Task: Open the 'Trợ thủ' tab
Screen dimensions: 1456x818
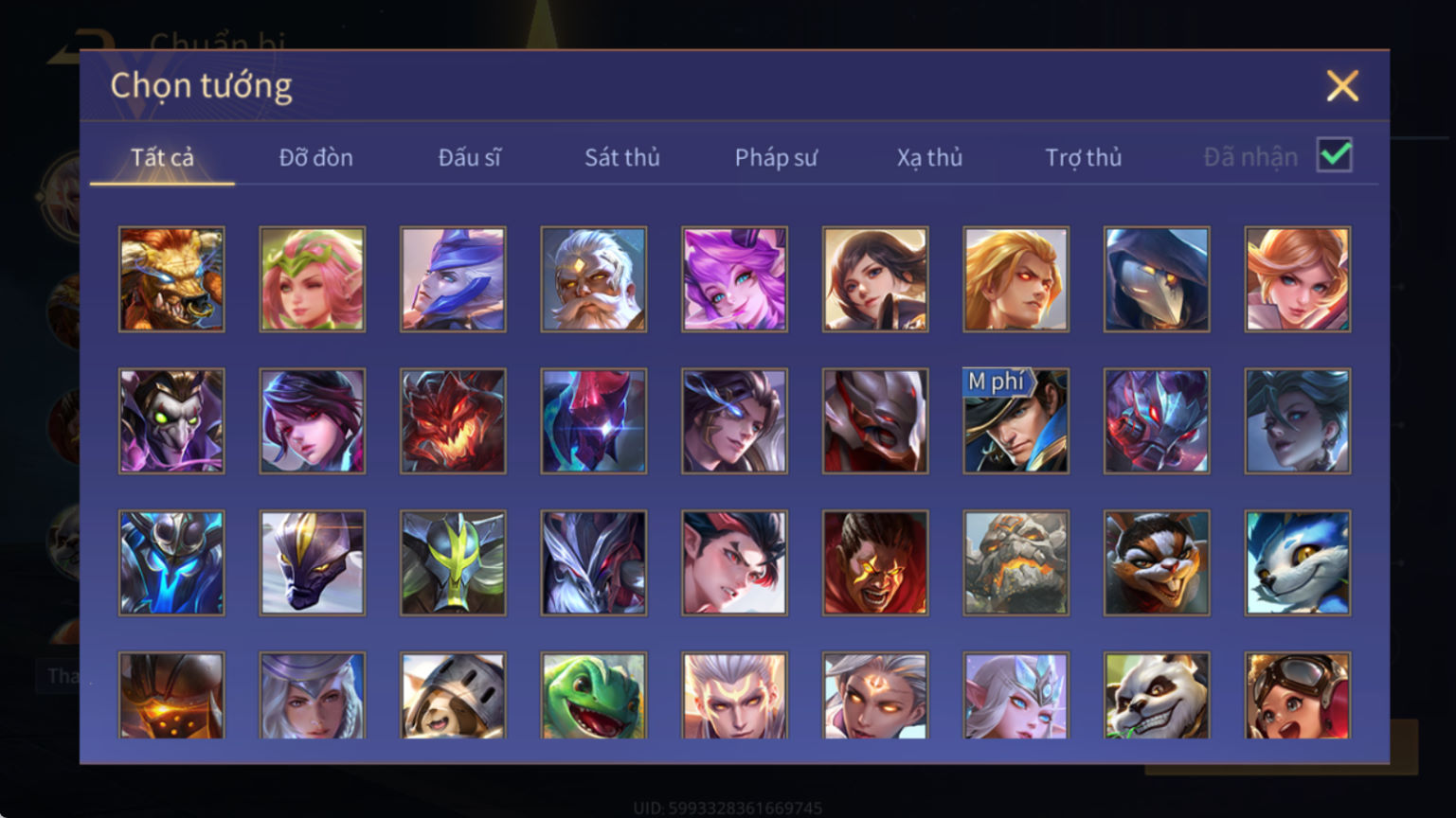Action: [x=1083, y=157]
